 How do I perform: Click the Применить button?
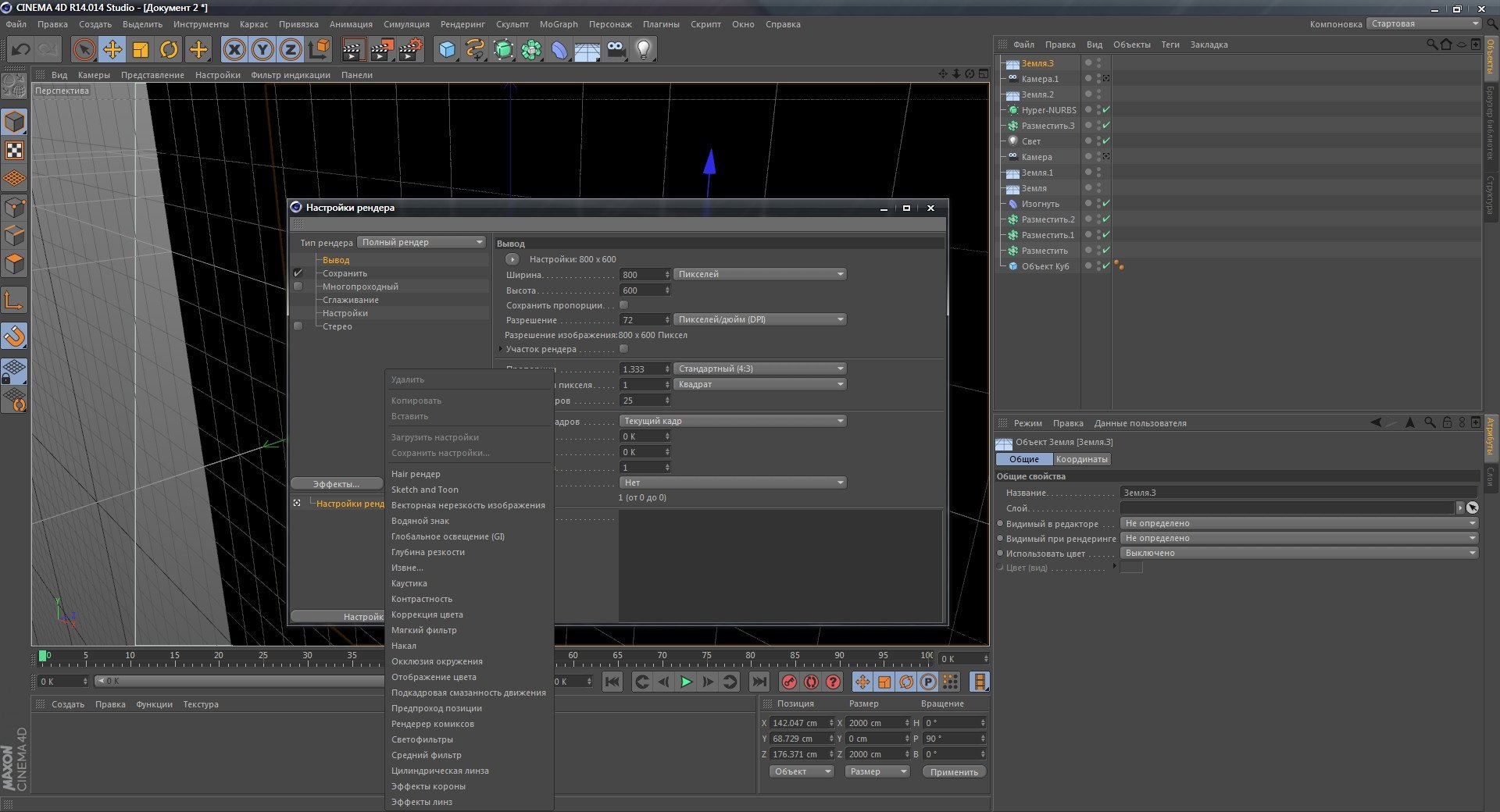pyautogui.click(x=954, y=771)
